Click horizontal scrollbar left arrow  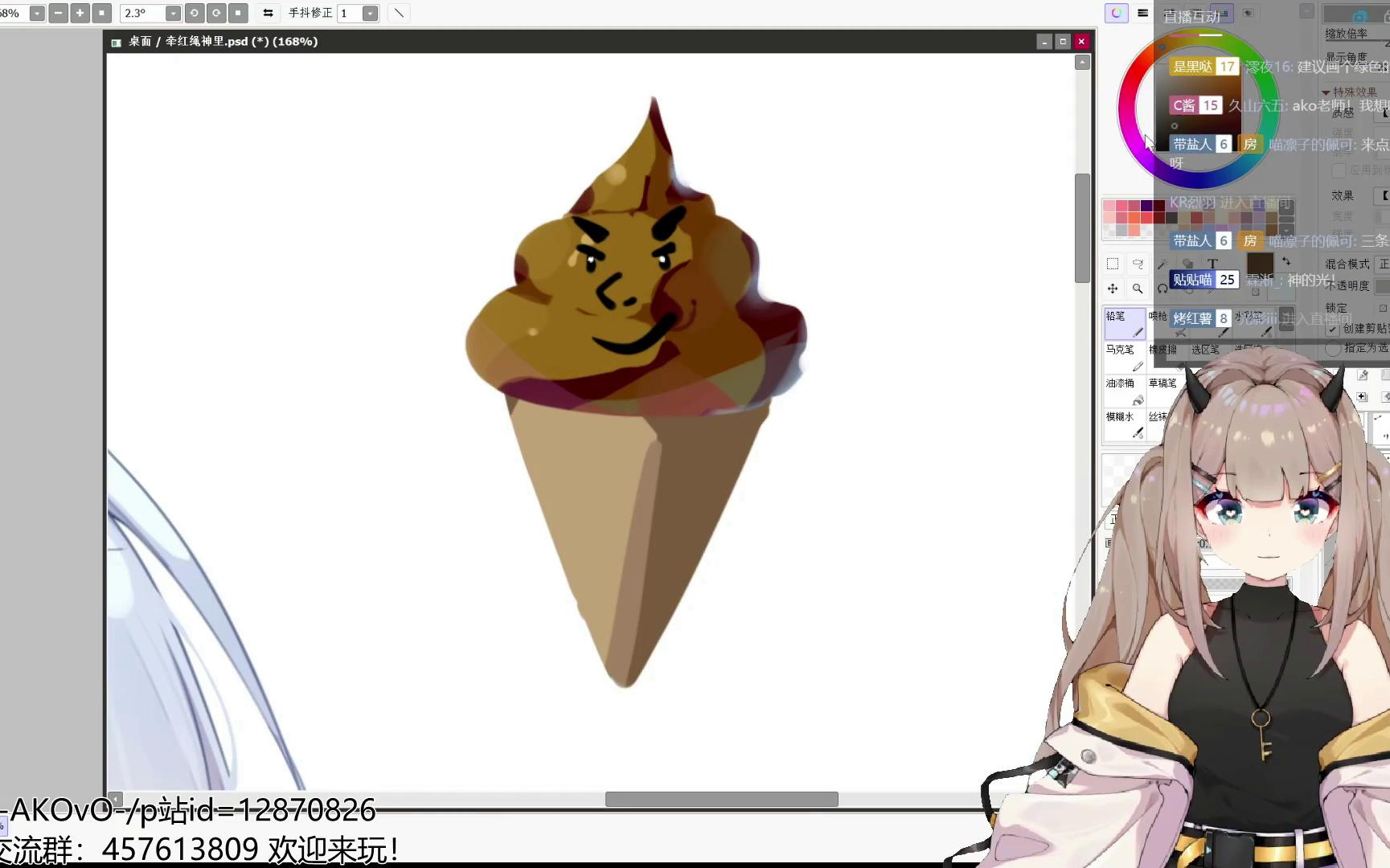coord(116,799)
